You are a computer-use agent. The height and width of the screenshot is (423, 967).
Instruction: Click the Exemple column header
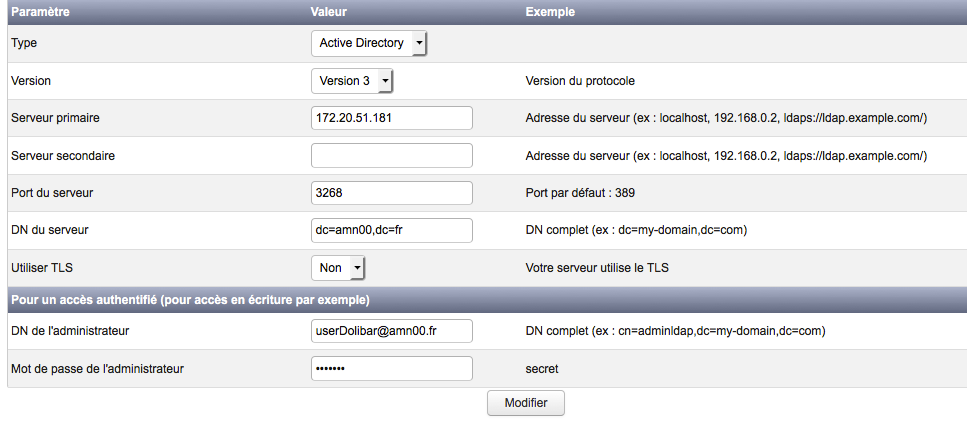(x=550, y=12)
